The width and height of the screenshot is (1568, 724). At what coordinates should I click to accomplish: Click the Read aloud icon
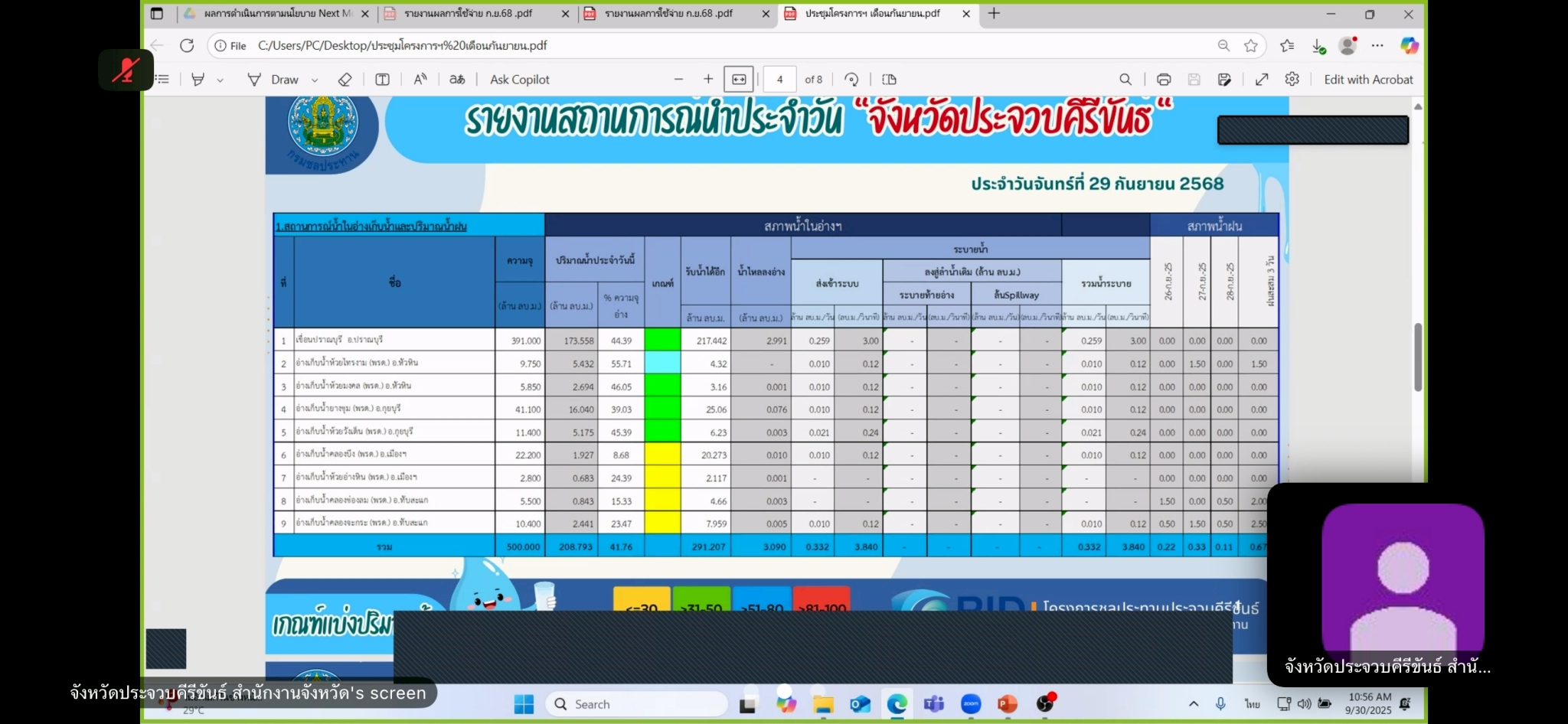coord(420,80)
